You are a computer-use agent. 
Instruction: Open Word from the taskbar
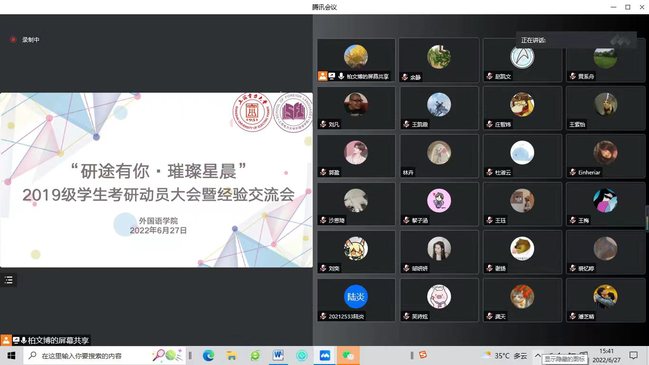tap(278, 355)
